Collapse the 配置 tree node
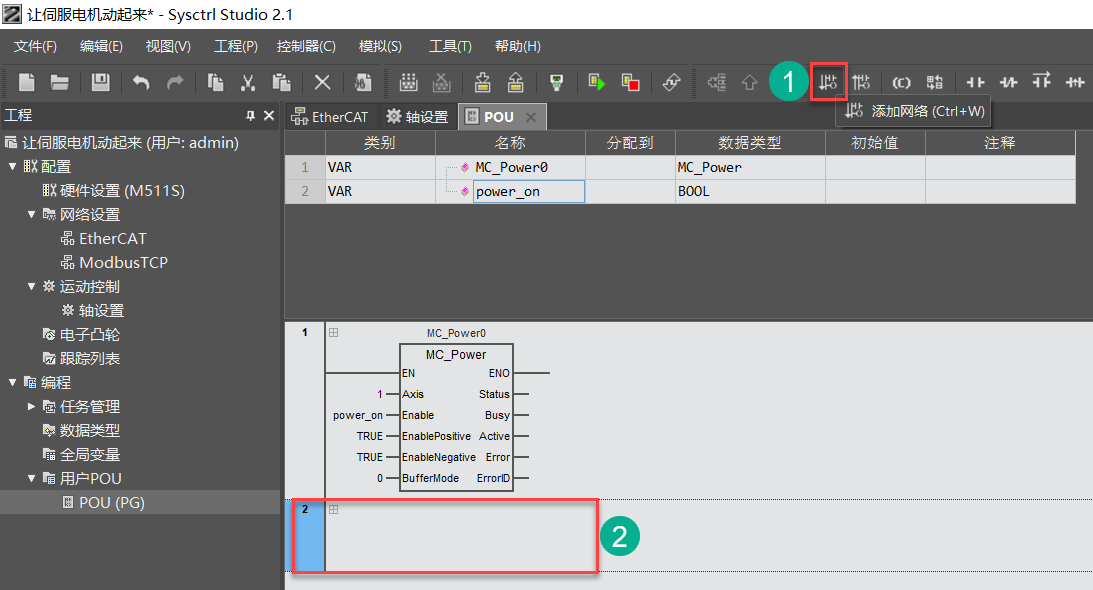Screen dimensions: 1093x590 click(x=13, y=167)
